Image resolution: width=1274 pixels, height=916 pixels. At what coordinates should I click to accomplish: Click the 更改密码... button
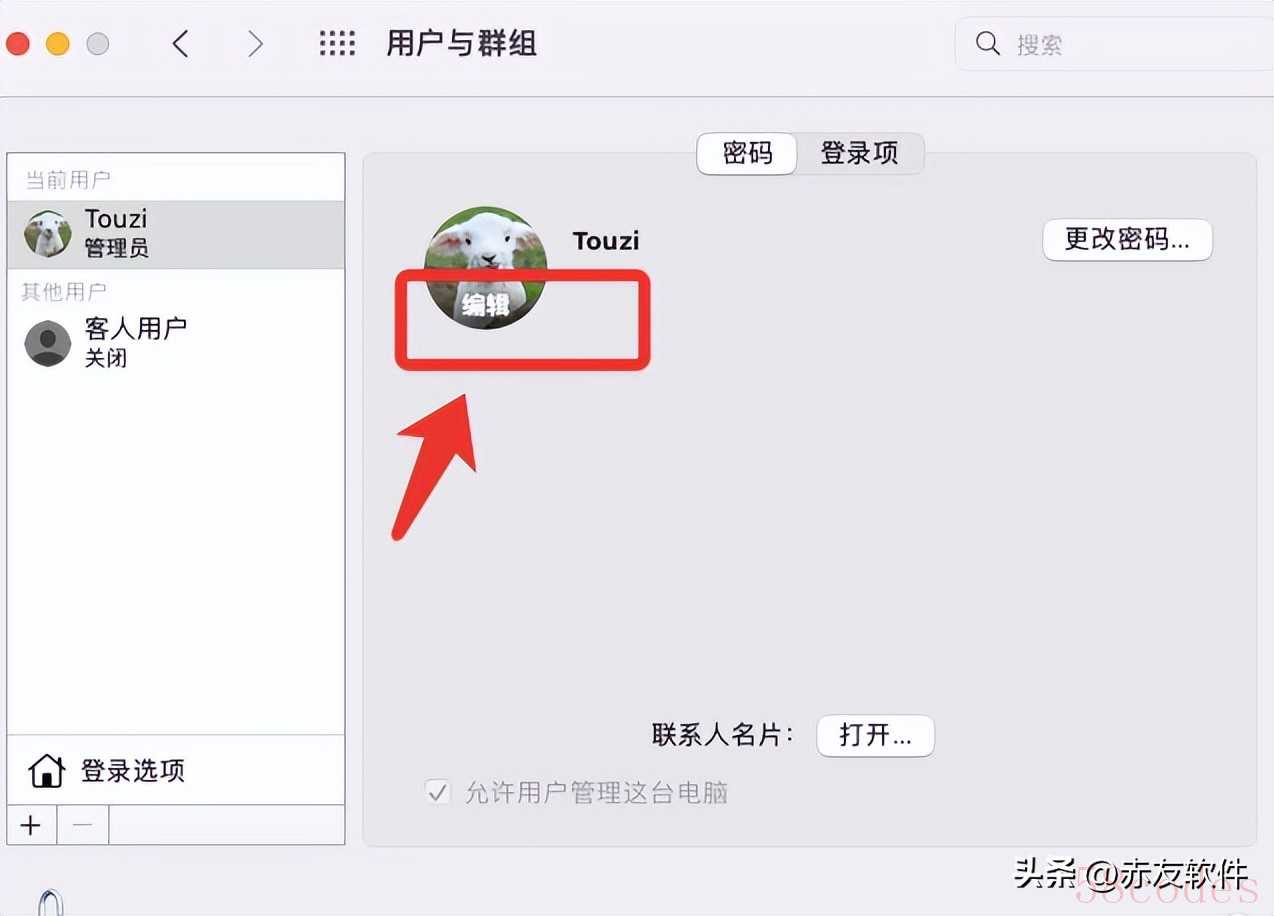(x=1127, y=240)
